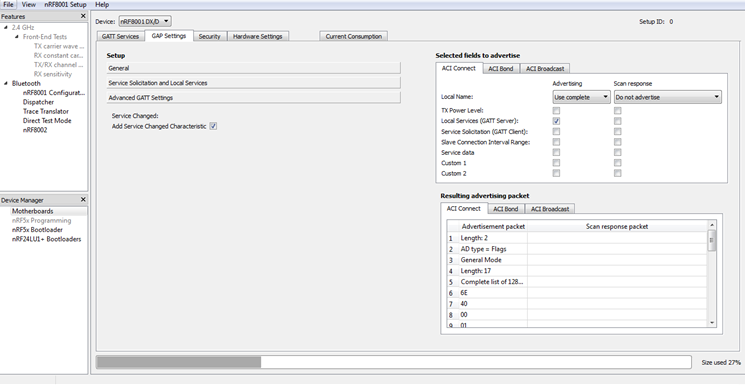Click Scan response packet column header
This screenshot has width=747, height=386.
[617, 226]
